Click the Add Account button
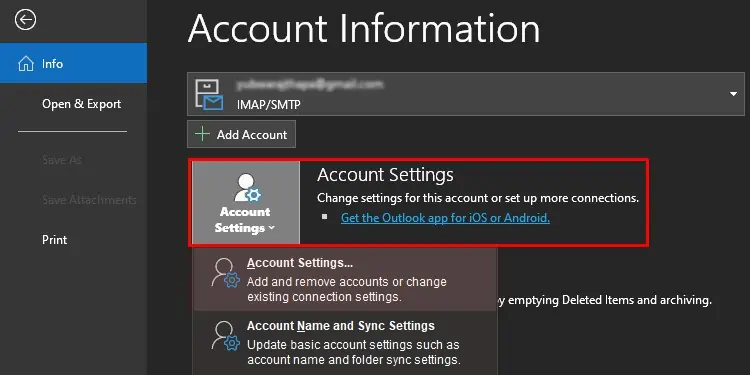 (x=242, y=134)
